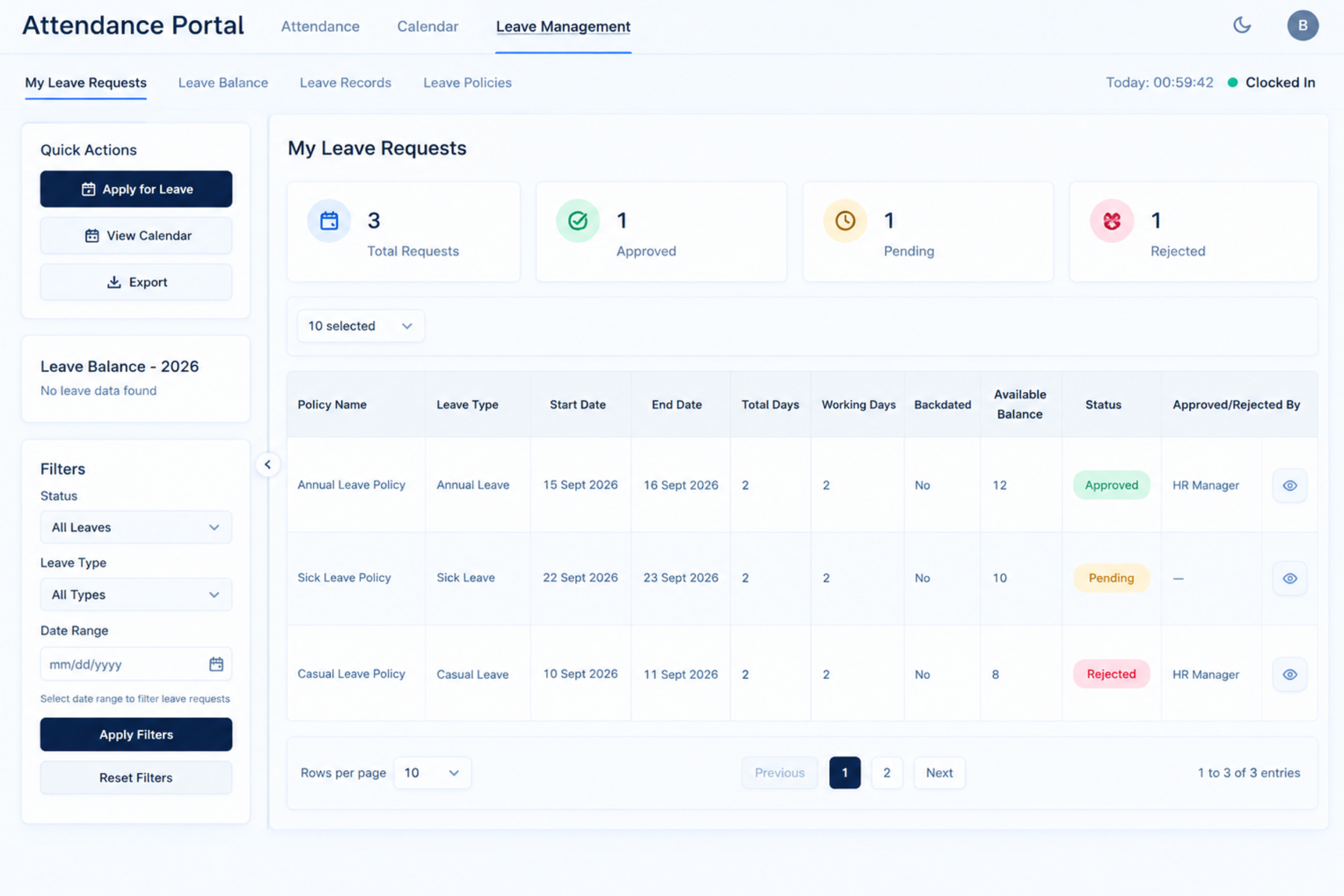
Task: Click the Apply for Leave button
Action: [136, 189]
